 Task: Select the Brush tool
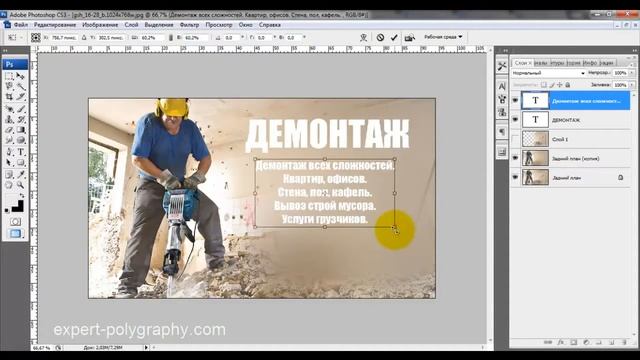coord(20,109)
